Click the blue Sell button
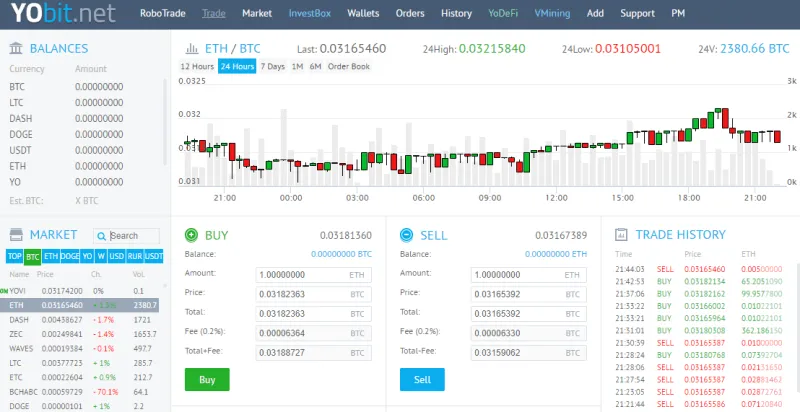Image resolution: width=800 pixels, height=412 pixels. [x=422, y=379]
